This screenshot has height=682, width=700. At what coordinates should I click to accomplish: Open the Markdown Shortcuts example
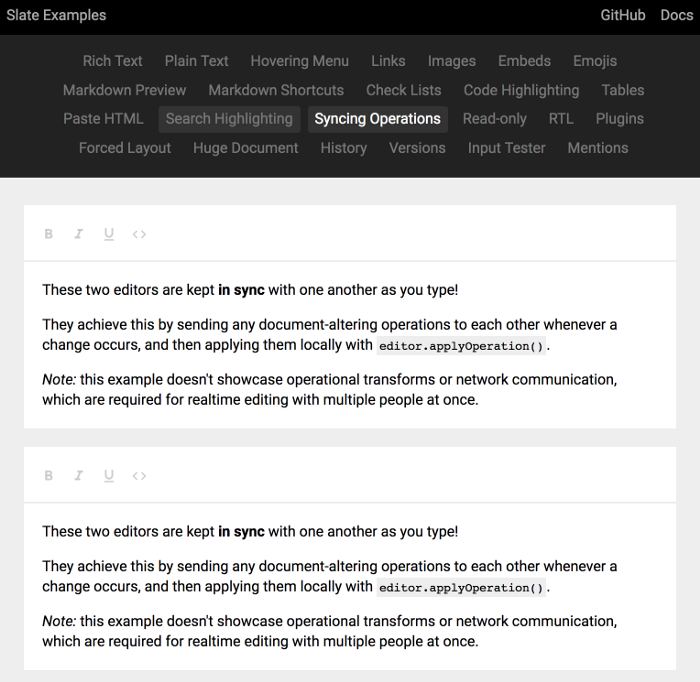[276, 90]
